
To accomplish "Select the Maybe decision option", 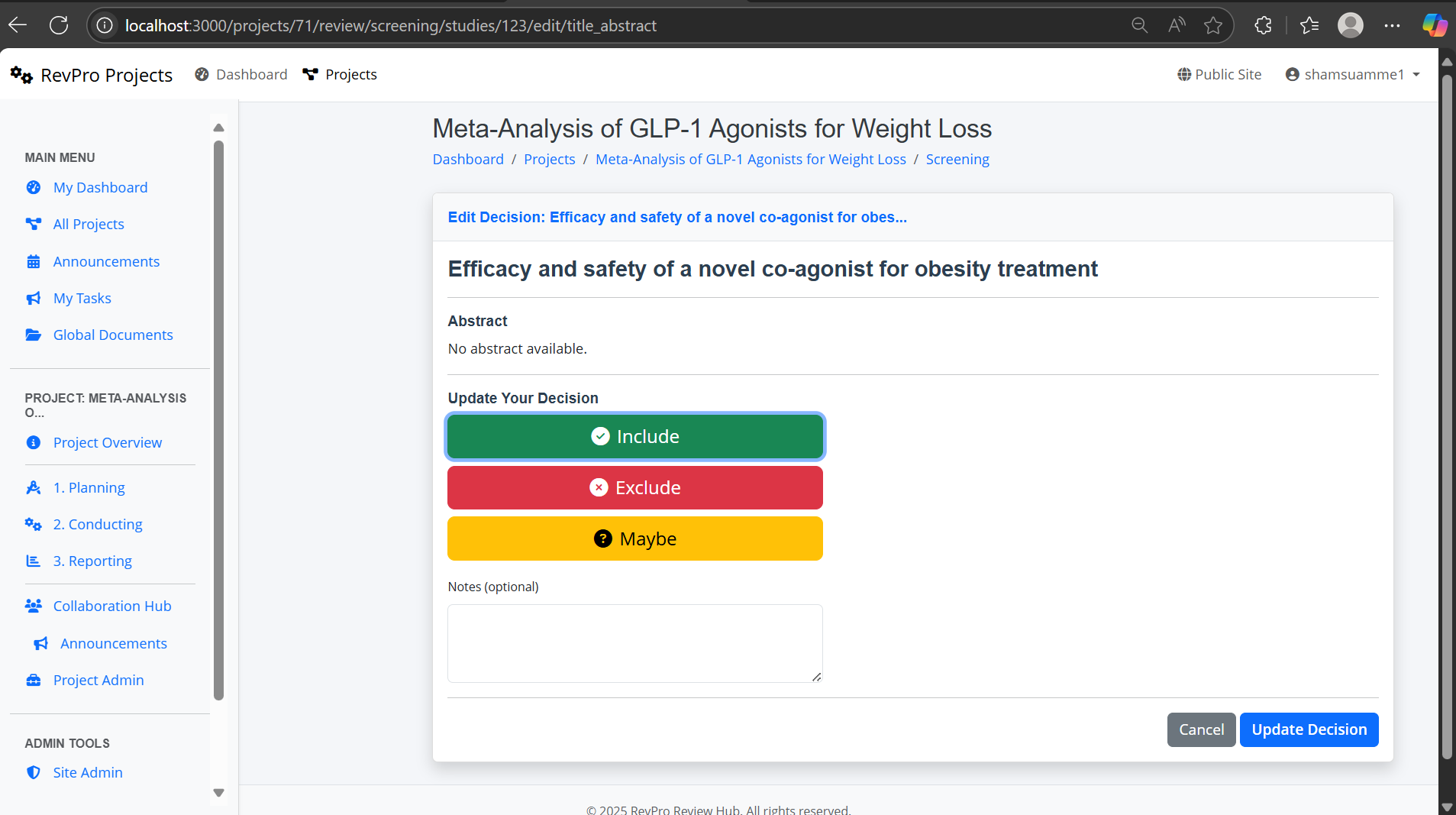I will click(x=634, y=538).
